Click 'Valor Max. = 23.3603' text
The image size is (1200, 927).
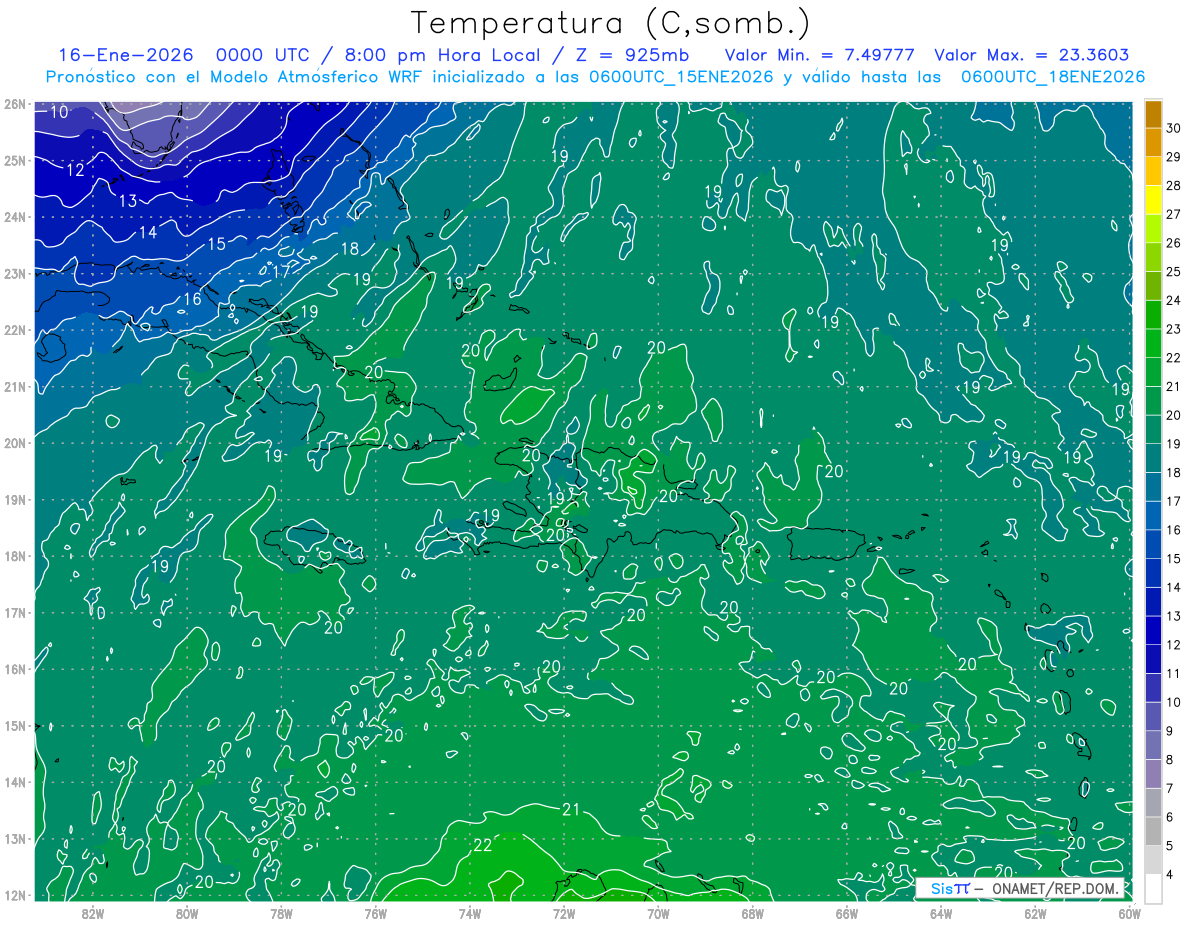(x=1031, y=55)
